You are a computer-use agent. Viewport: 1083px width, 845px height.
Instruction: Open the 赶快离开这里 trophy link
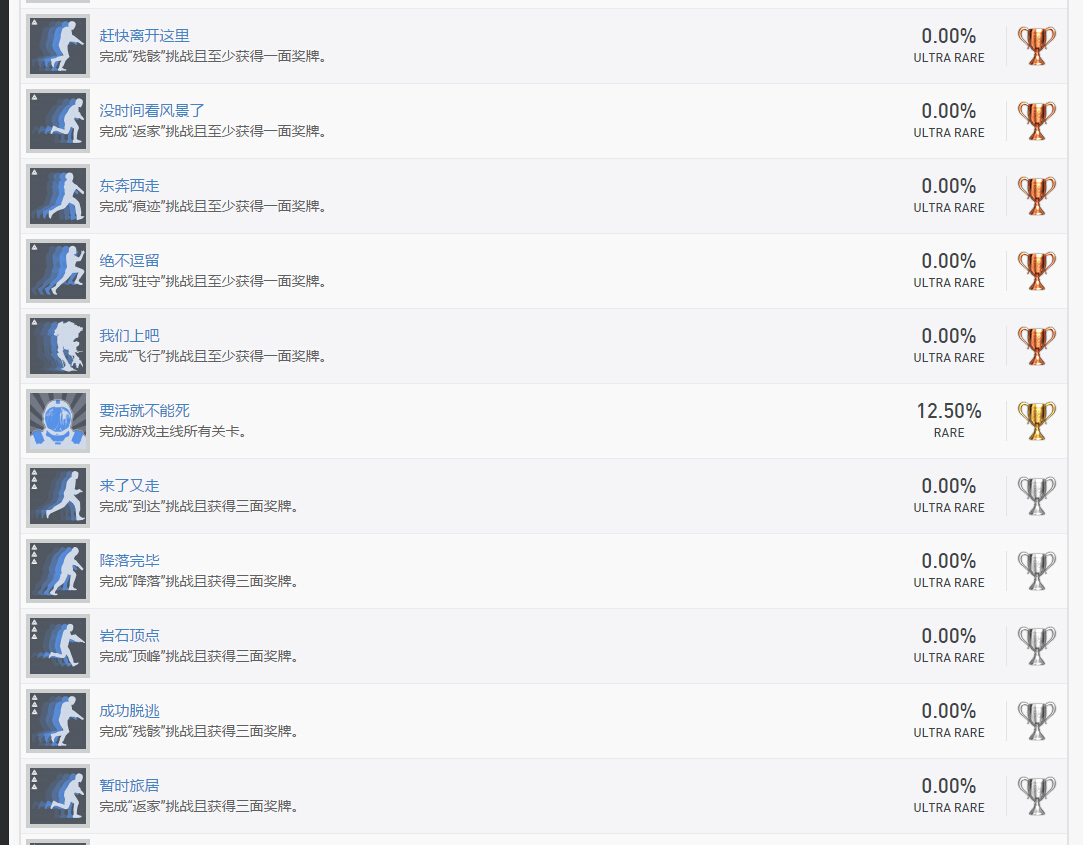144,36
